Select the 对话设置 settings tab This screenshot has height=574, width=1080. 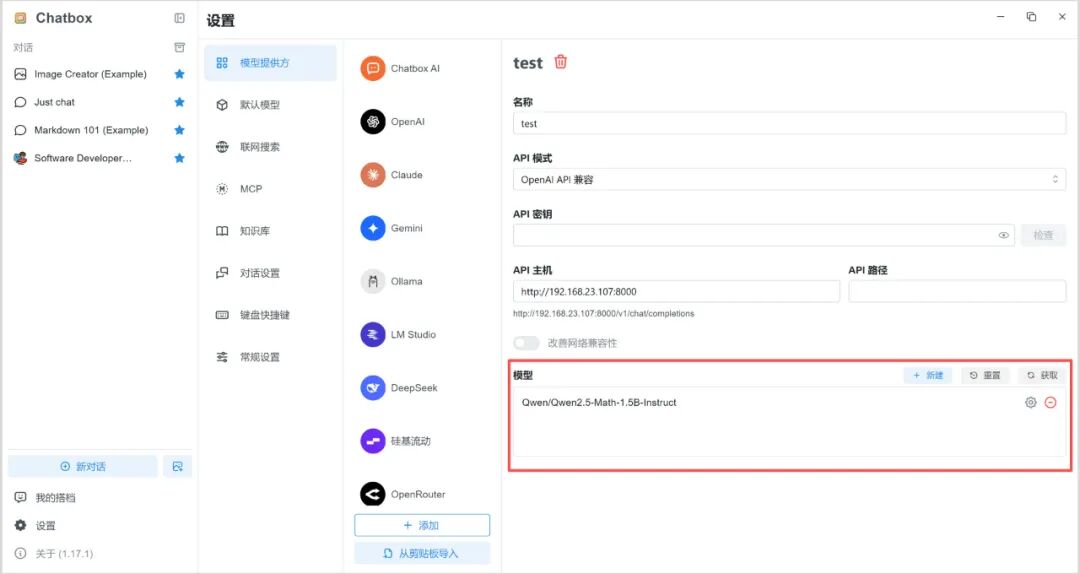pyautogui.click(x=270, y=273)
